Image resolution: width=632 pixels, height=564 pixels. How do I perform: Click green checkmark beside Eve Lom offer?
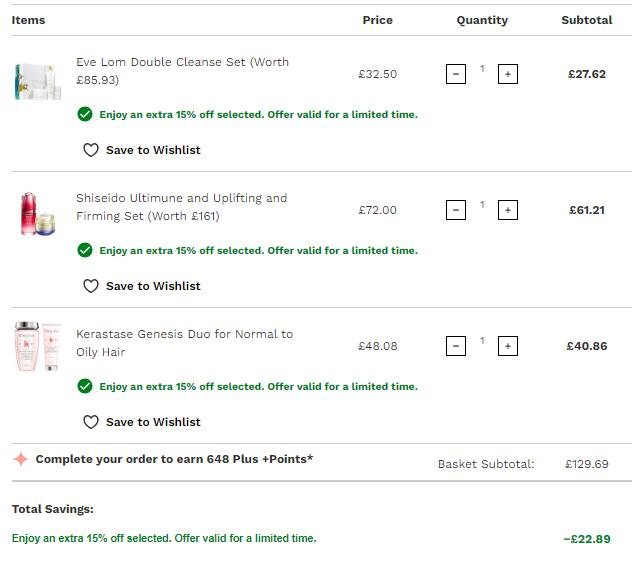85,114
